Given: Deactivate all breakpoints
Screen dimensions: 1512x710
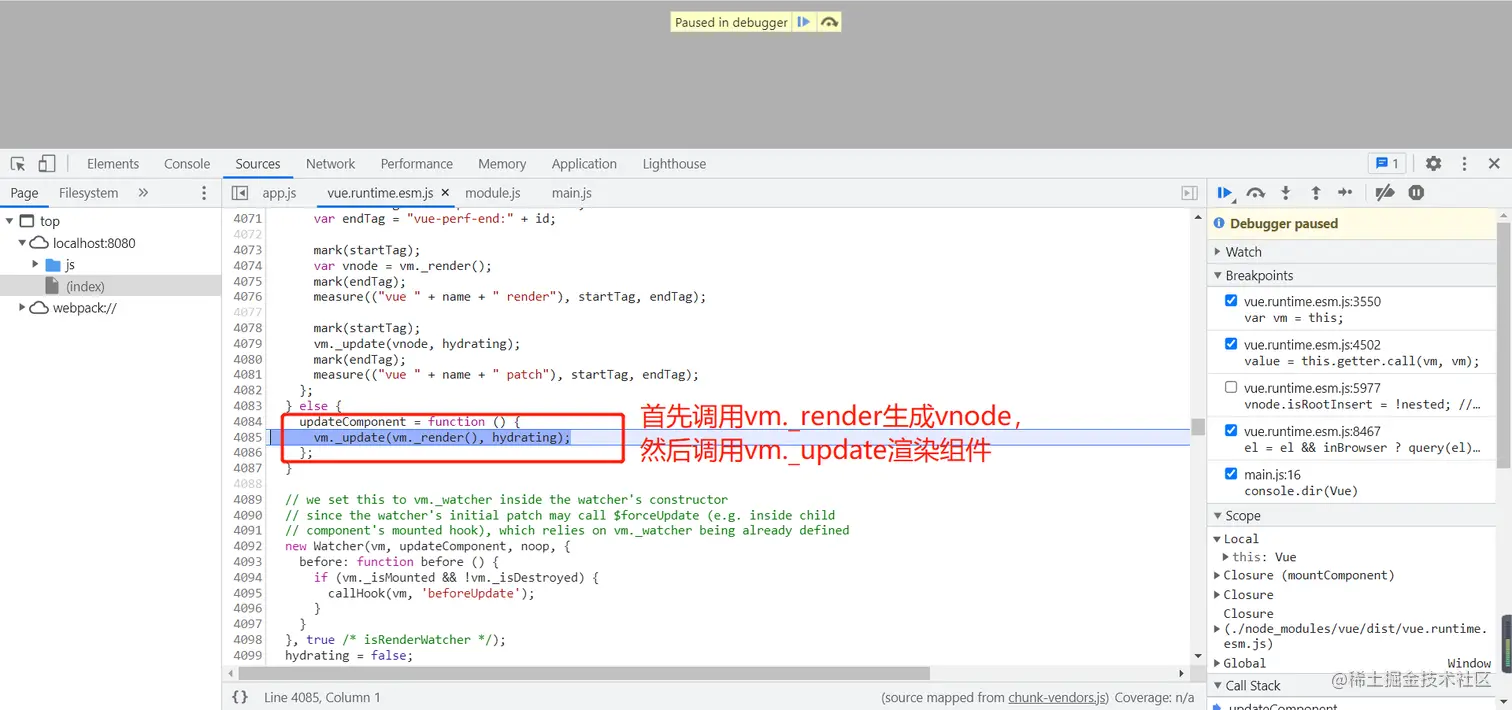Looking at the screenshot, I should [x=1385, y=193].
